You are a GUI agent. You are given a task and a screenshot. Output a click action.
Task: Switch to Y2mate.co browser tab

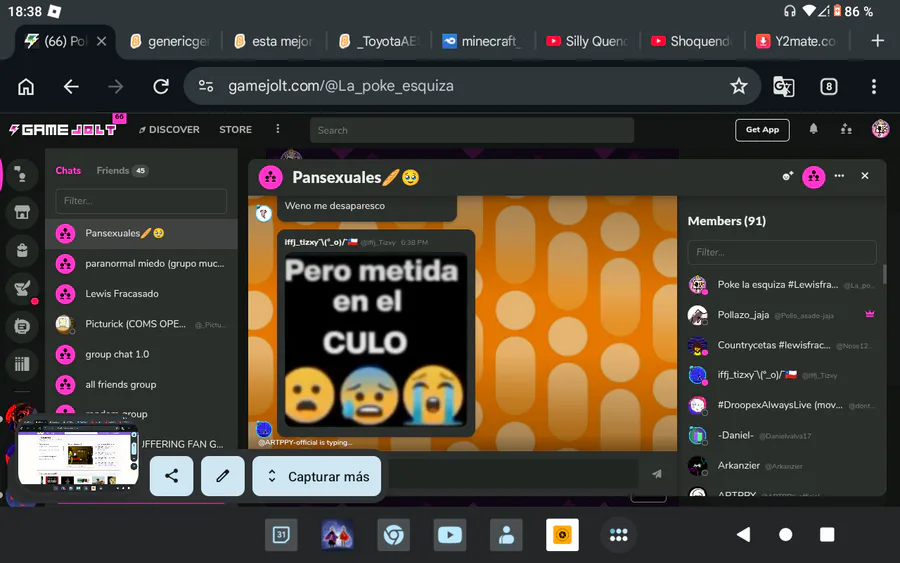point(796,41)
